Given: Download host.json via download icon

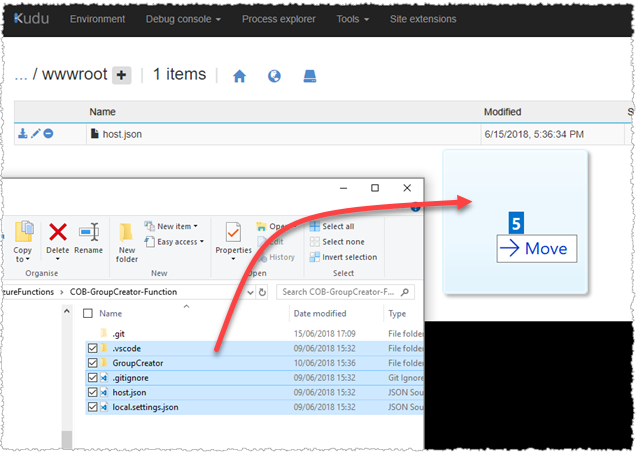Looking at the screenshot, I should [x=23, y=133].
